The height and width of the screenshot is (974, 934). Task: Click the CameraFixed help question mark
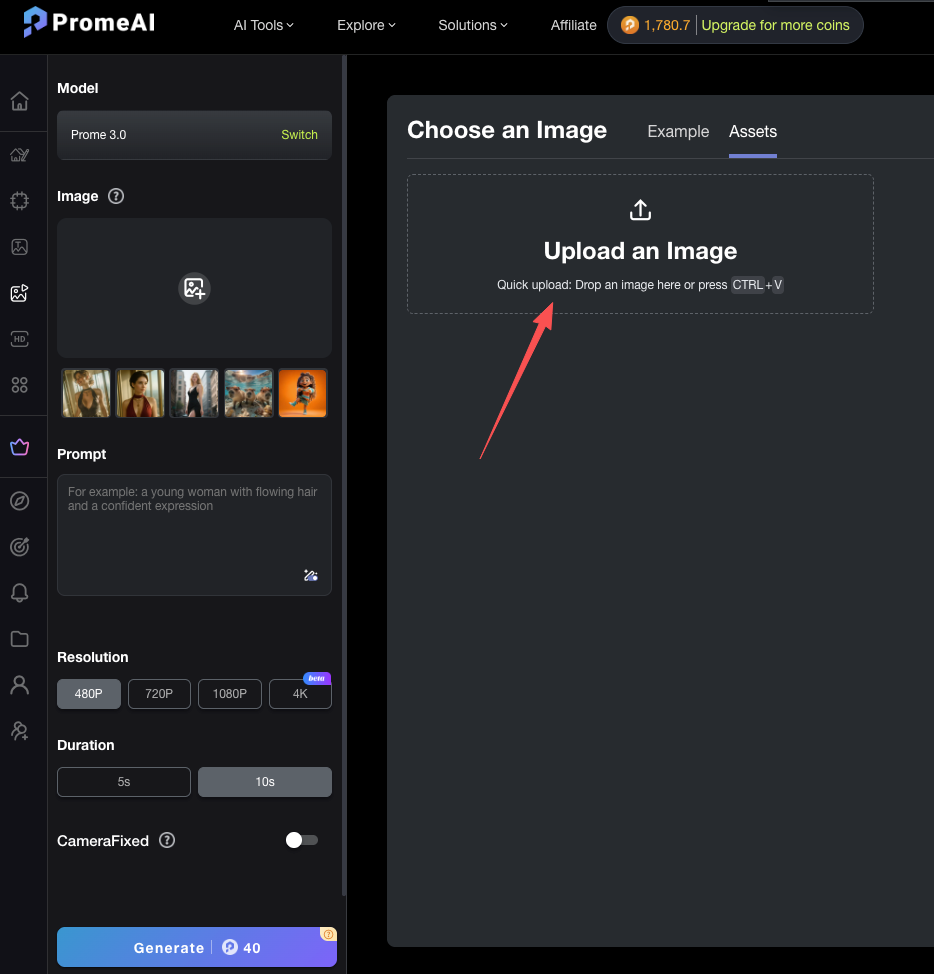[167, 840]
